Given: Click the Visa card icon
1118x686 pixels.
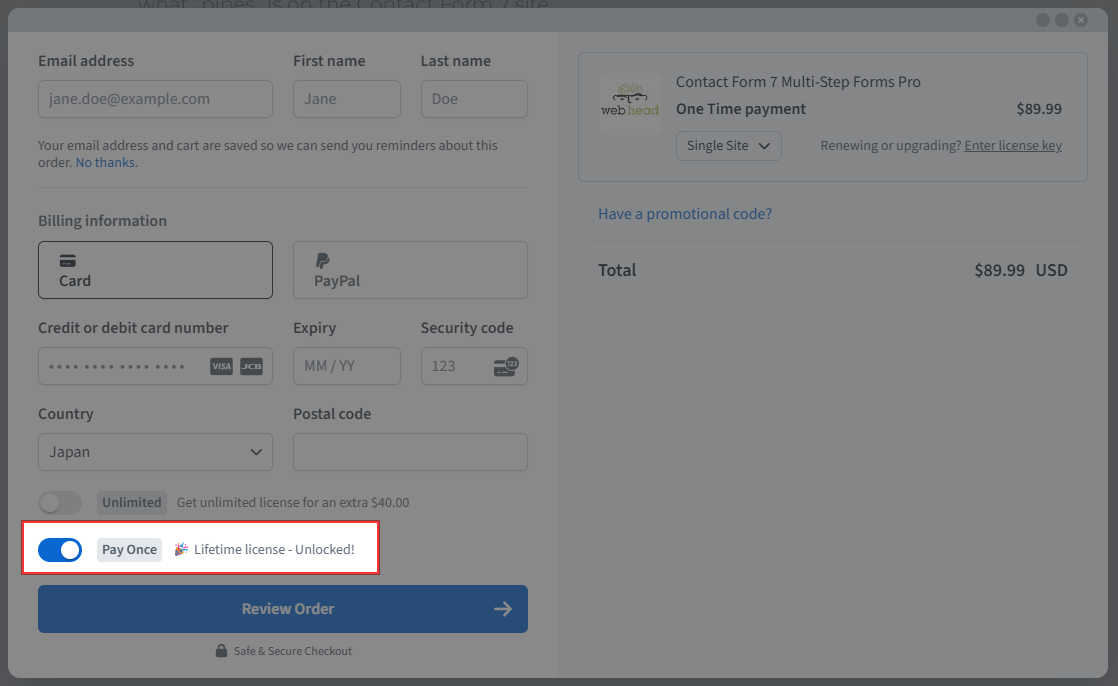Looking at the screenshot, I should click(221, 367).
